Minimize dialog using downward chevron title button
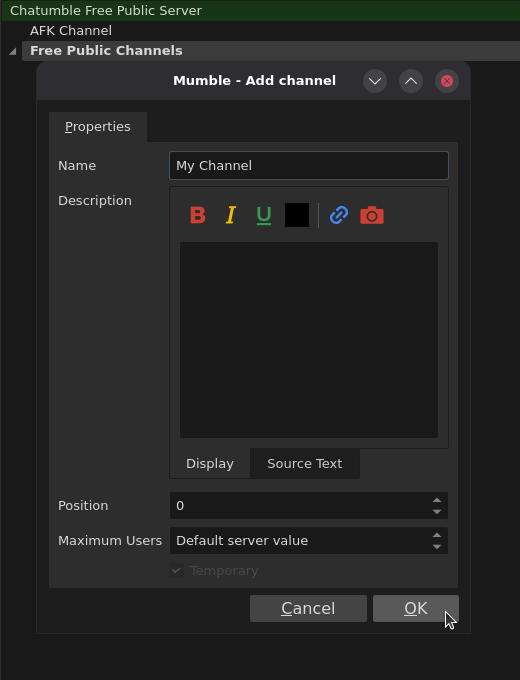The image size is (520, 680). point(375,81)
